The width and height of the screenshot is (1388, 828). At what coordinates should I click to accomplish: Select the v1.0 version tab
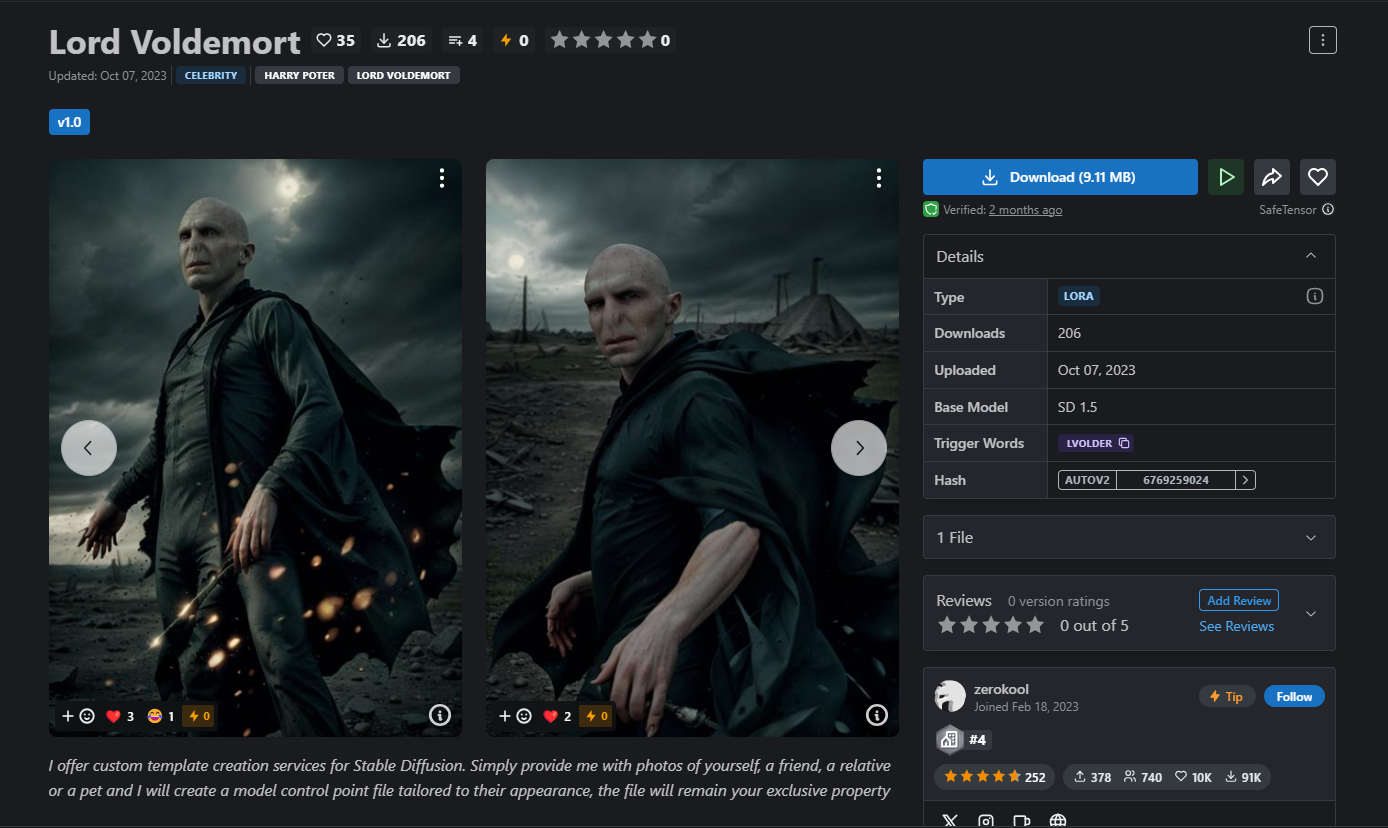tap(69, 122)
